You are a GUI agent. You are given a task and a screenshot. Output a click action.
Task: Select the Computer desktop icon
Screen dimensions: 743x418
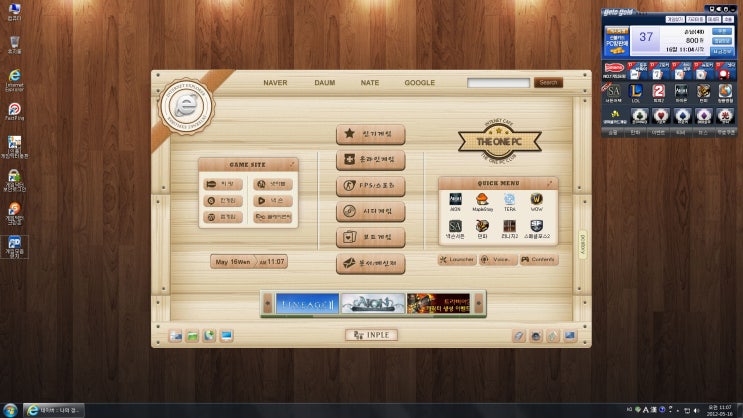(x=14, y=12)
